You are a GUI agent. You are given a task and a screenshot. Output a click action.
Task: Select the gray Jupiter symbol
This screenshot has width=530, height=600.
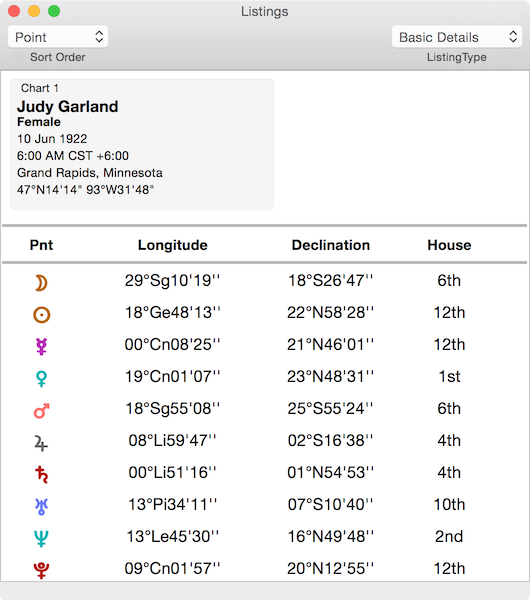pos(41,443)
